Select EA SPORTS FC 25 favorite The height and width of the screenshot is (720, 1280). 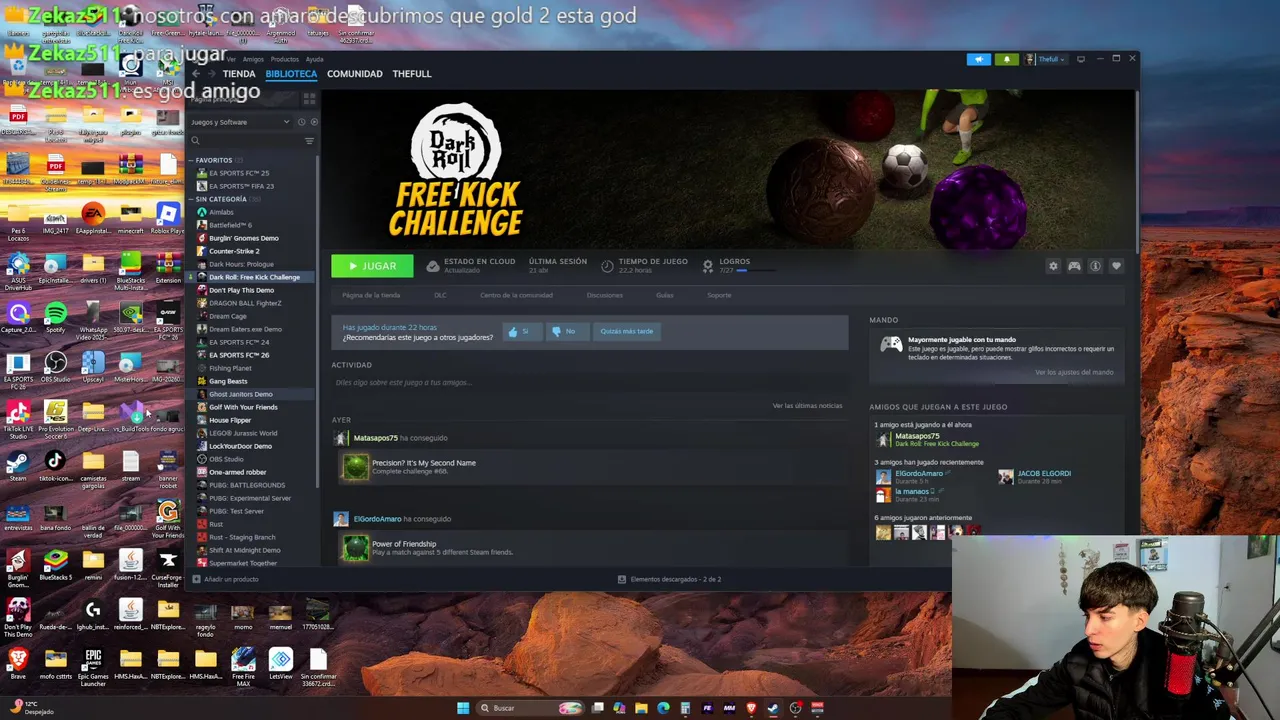pos(240,173)
